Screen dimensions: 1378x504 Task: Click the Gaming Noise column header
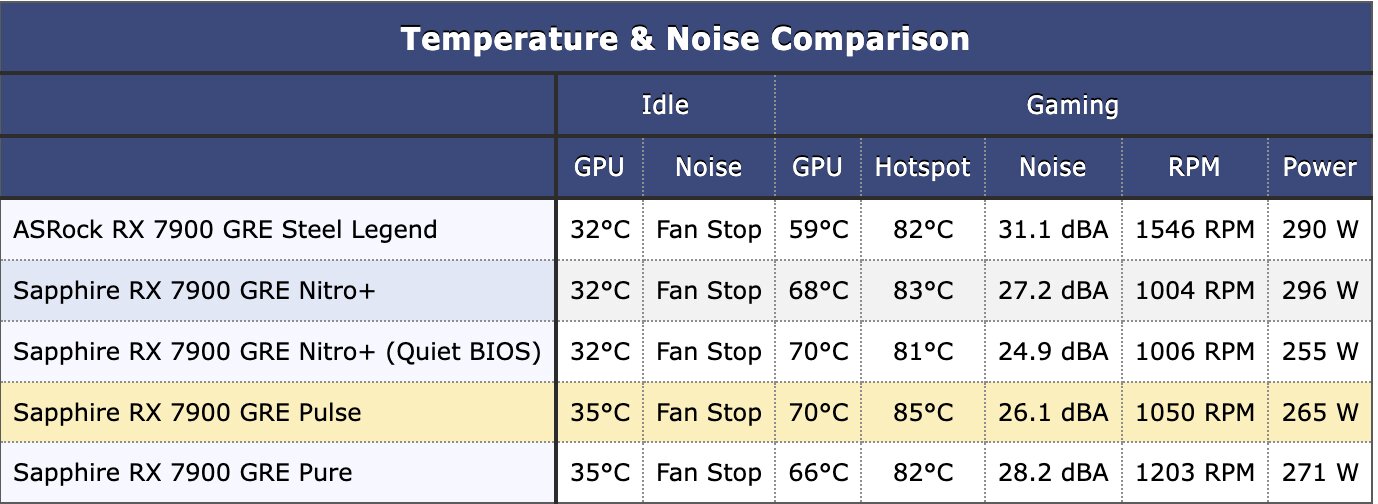1053,167
